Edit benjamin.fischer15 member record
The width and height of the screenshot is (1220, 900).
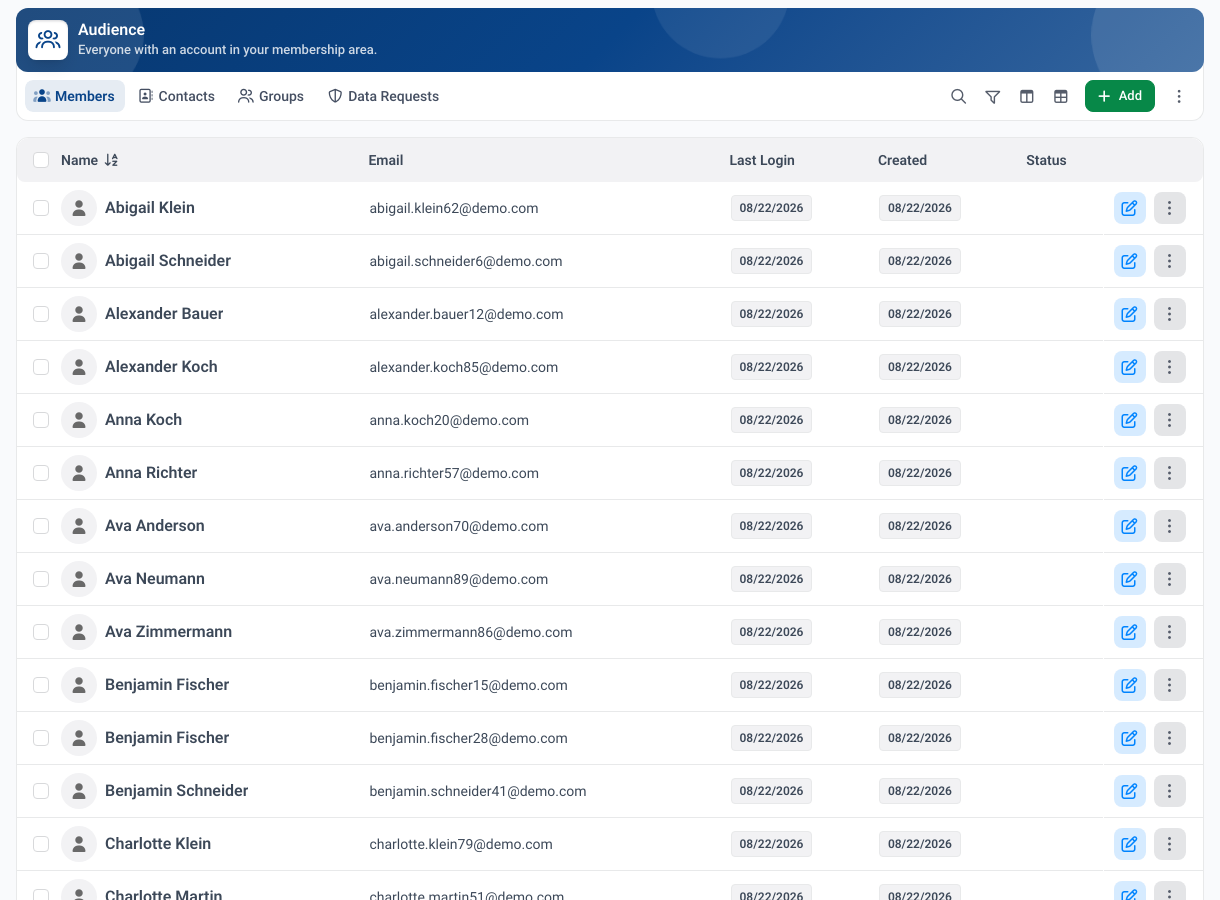point(1130,685)
